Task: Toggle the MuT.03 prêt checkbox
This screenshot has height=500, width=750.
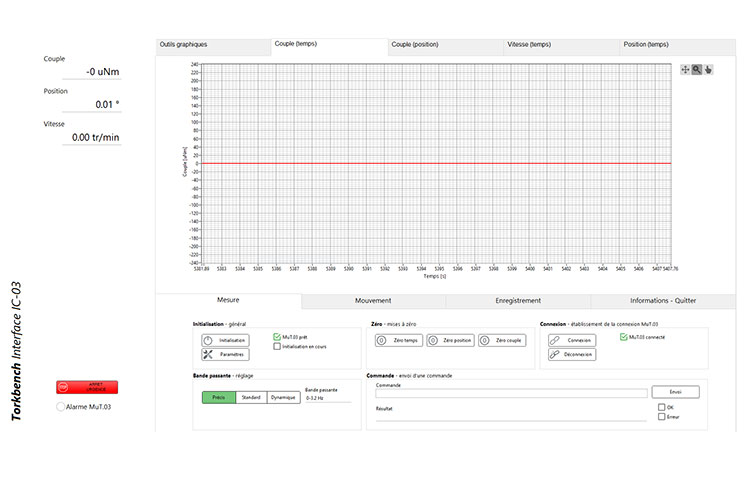Action: coord(276,337)
